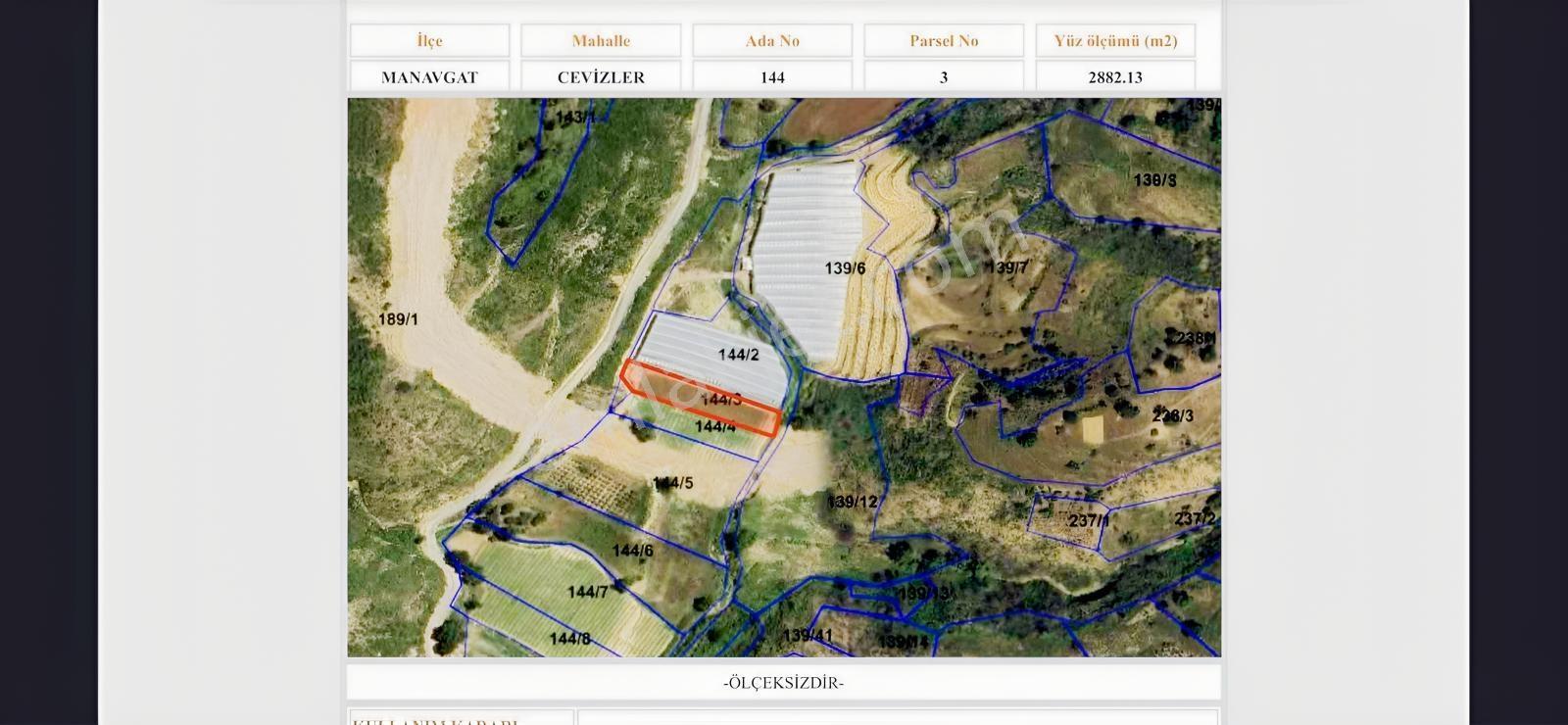The width and height of the screenshot is (1568, 725).
Task: Click parcel label 189/1 on the map
Action: coord(398,319)
